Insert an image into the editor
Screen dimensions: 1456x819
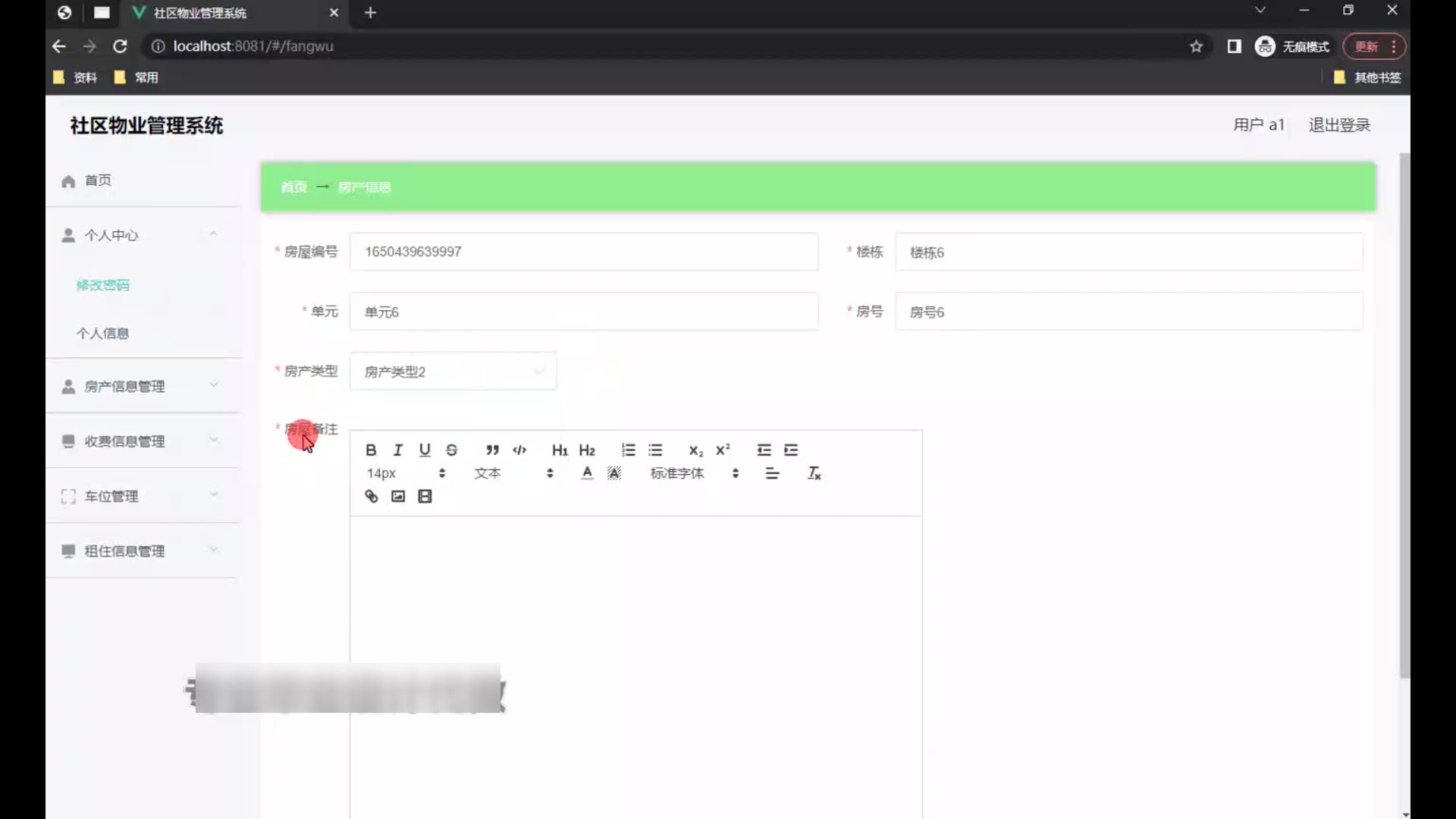pos(398,496)
